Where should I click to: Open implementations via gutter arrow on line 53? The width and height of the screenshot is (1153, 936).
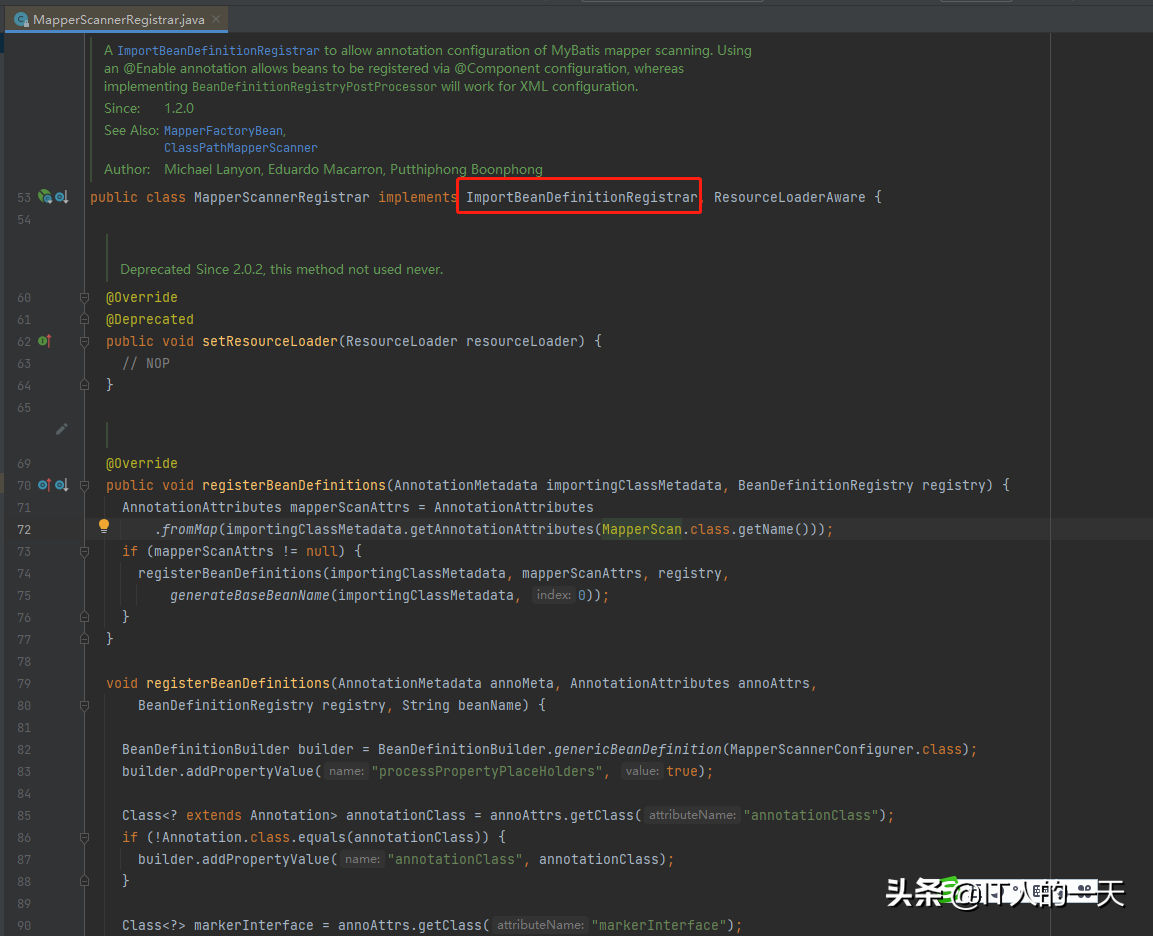(62, 197)
